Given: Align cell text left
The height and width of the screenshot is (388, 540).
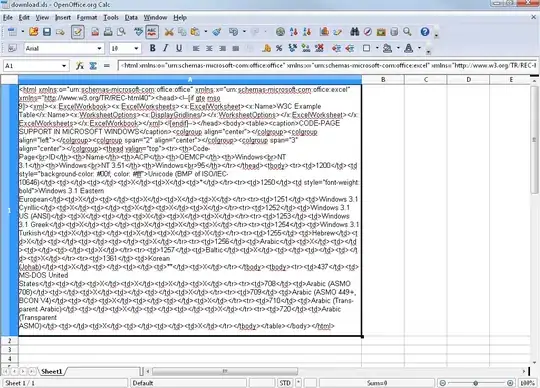Looking at the screenshot, I should pyautogui.click(x=196, y=48).
